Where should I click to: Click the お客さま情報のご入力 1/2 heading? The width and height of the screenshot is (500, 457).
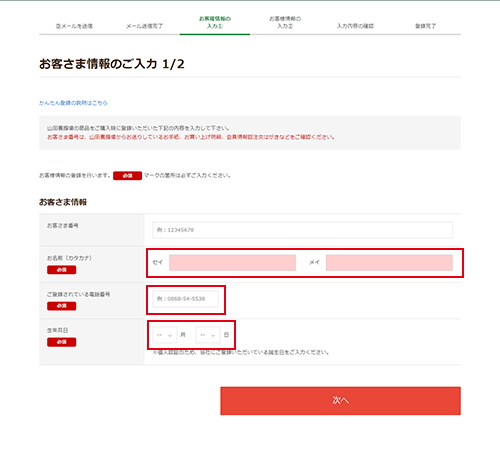point(112,64)
